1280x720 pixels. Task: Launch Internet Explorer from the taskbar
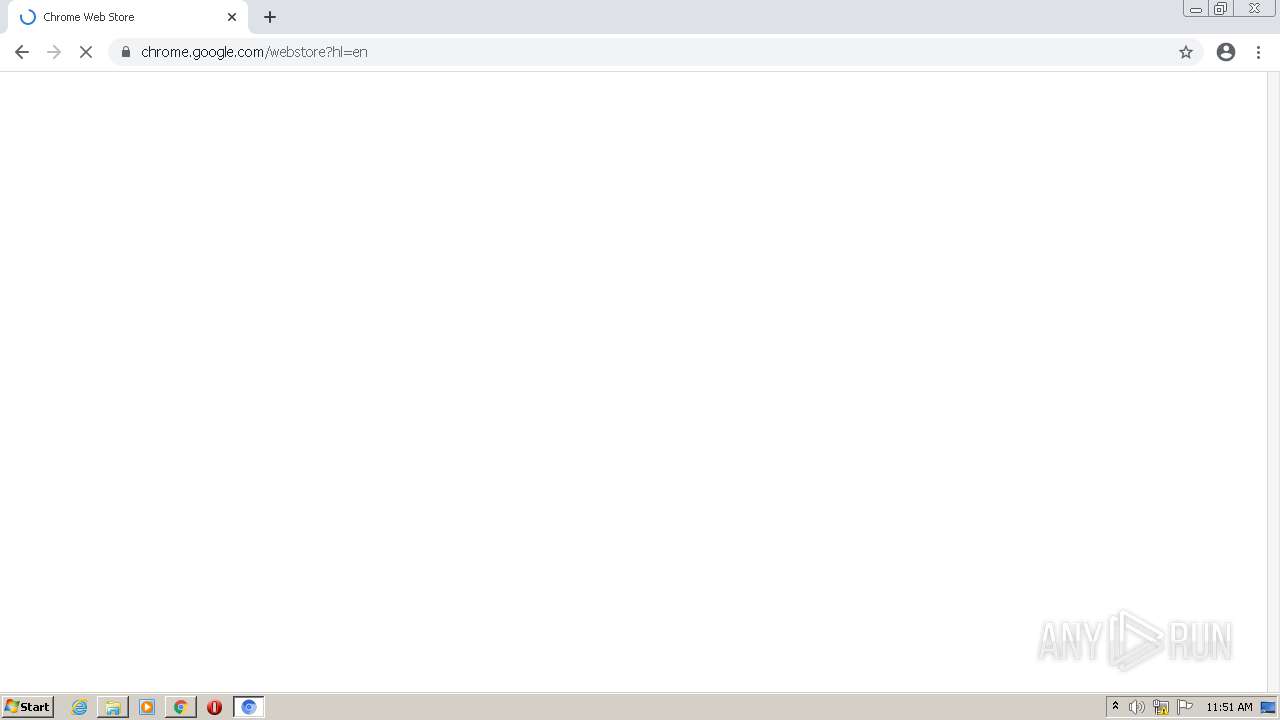coord(80,707)
